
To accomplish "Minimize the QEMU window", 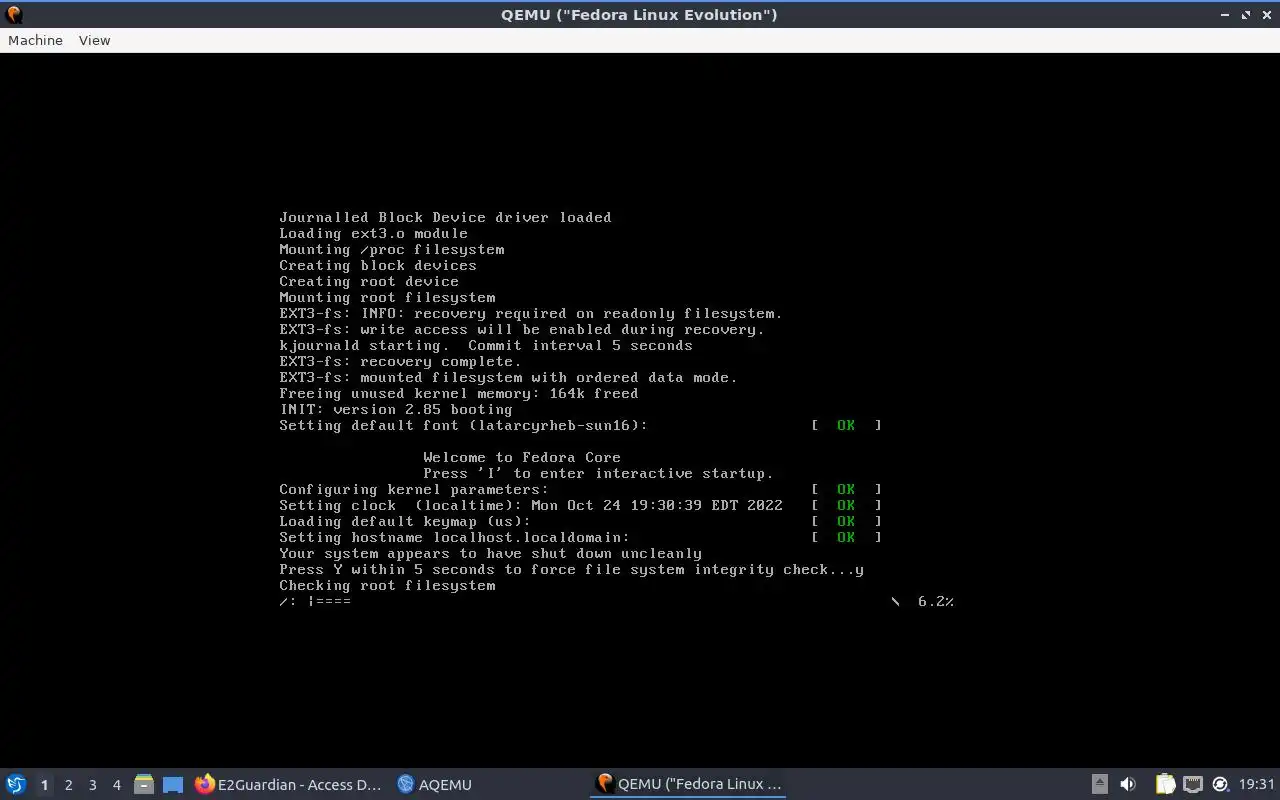I will point(1225,14).
